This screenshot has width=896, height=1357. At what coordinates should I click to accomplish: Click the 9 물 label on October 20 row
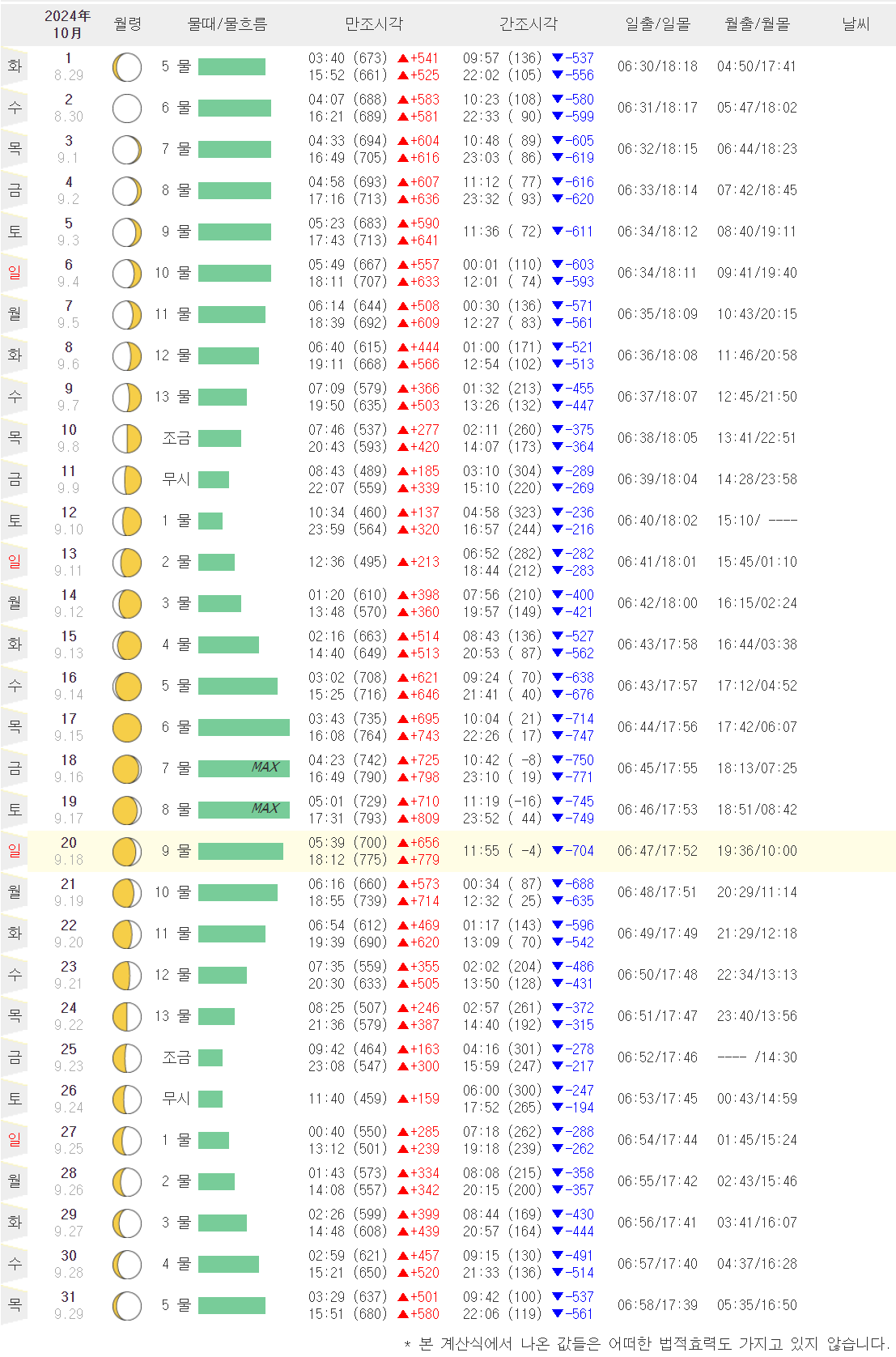pos(176,851)
